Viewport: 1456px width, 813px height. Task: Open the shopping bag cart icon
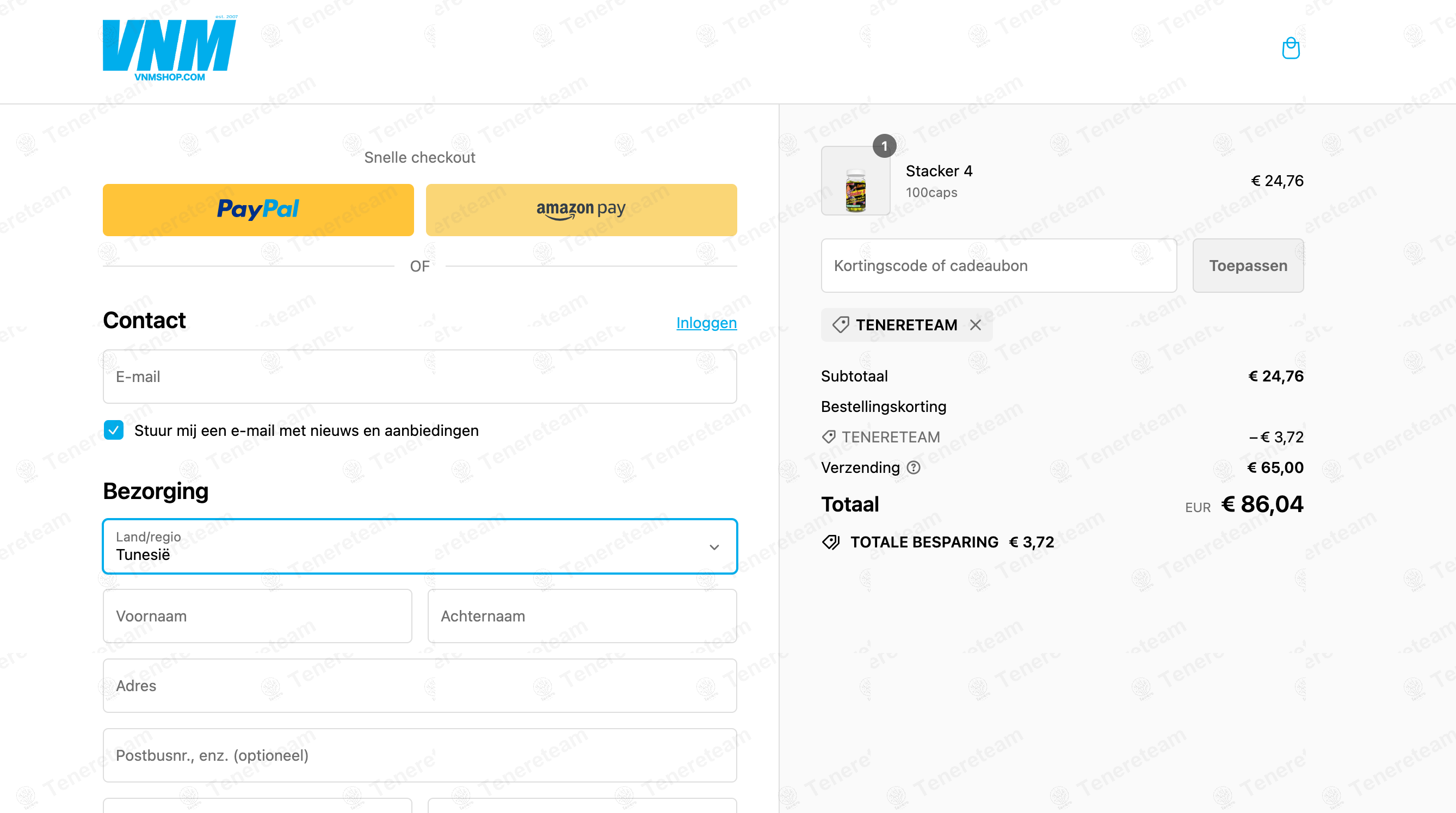click(x=1291, y=48)
